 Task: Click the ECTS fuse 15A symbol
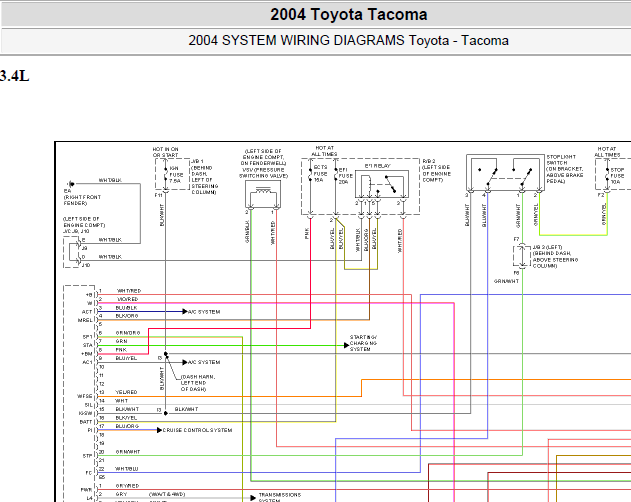coord(310,174)
